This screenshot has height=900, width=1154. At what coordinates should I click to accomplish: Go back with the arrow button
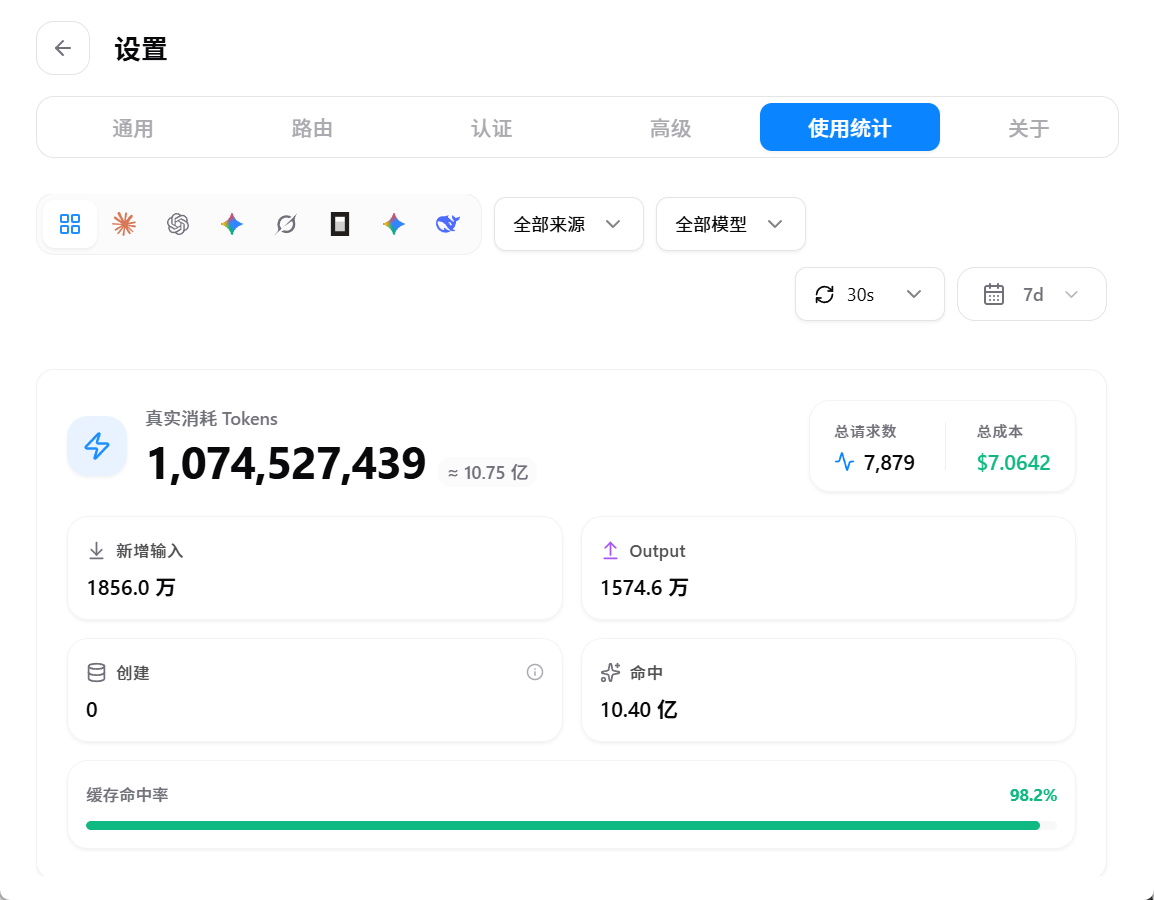[x=63, y=49]
